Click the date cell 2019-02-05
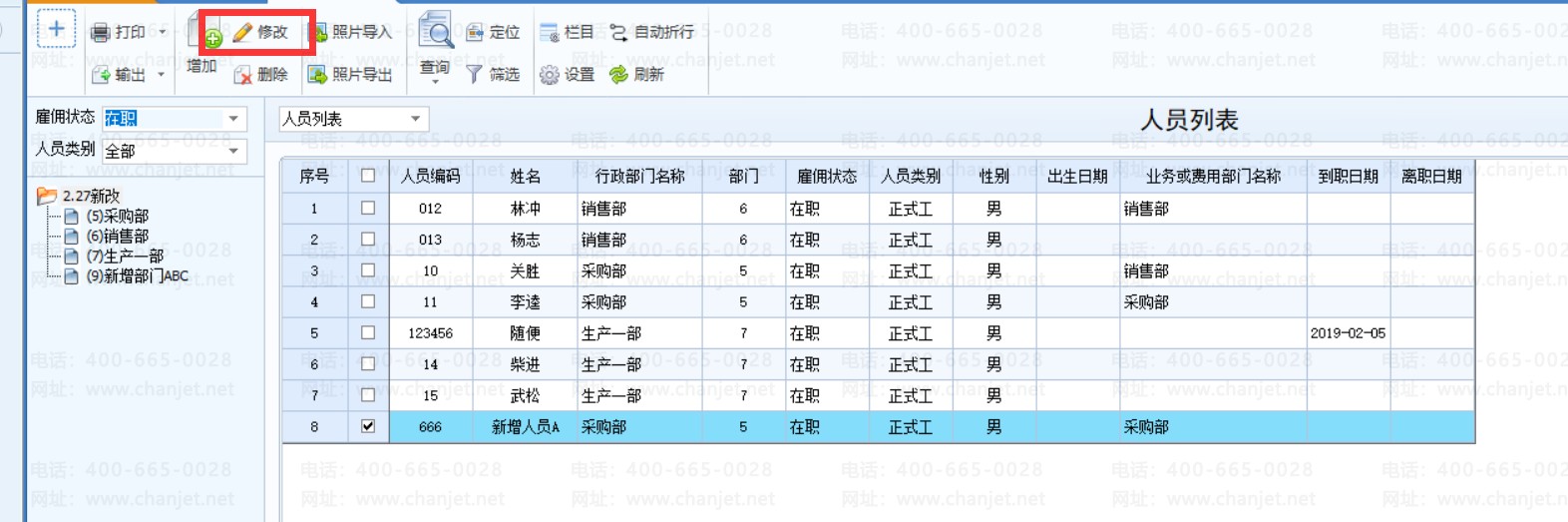Viewport: 1568px width, 522px height. coord(1349,333)
